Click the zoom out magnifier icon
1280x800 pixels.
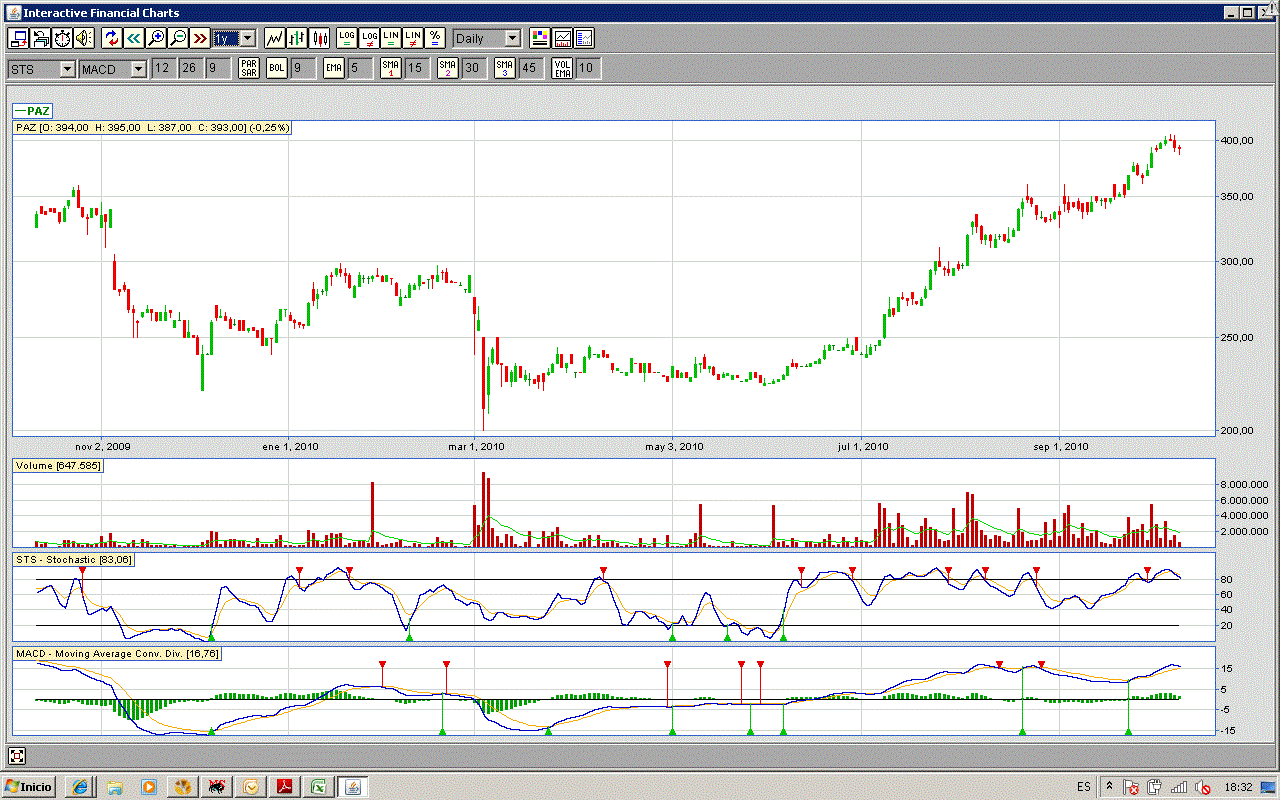(177, 38)
